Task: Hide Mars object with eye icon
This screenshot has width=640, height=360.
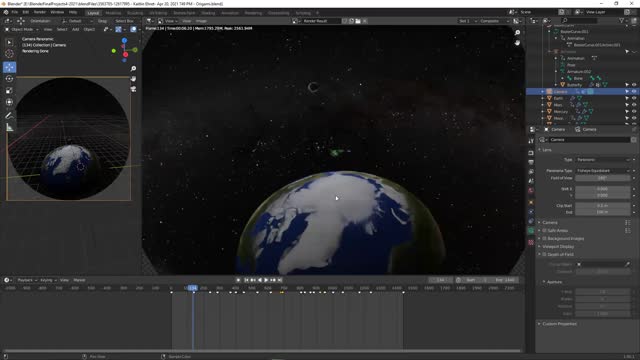Action: 634,105
